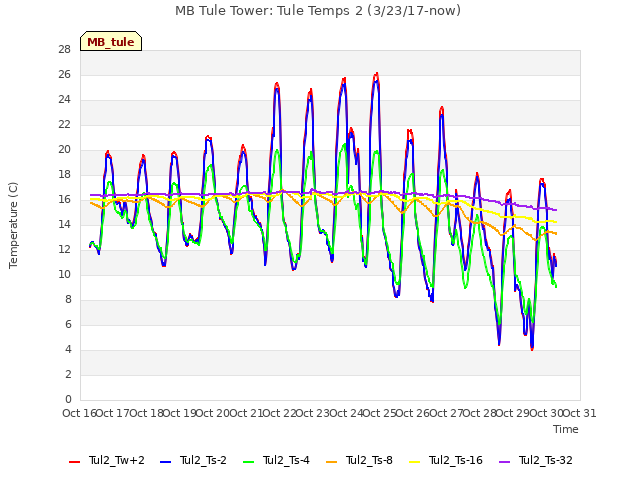The image size is (640, 480).
Task: Click the Oct 16 x-axis tick label
Action: coord(79,413)
